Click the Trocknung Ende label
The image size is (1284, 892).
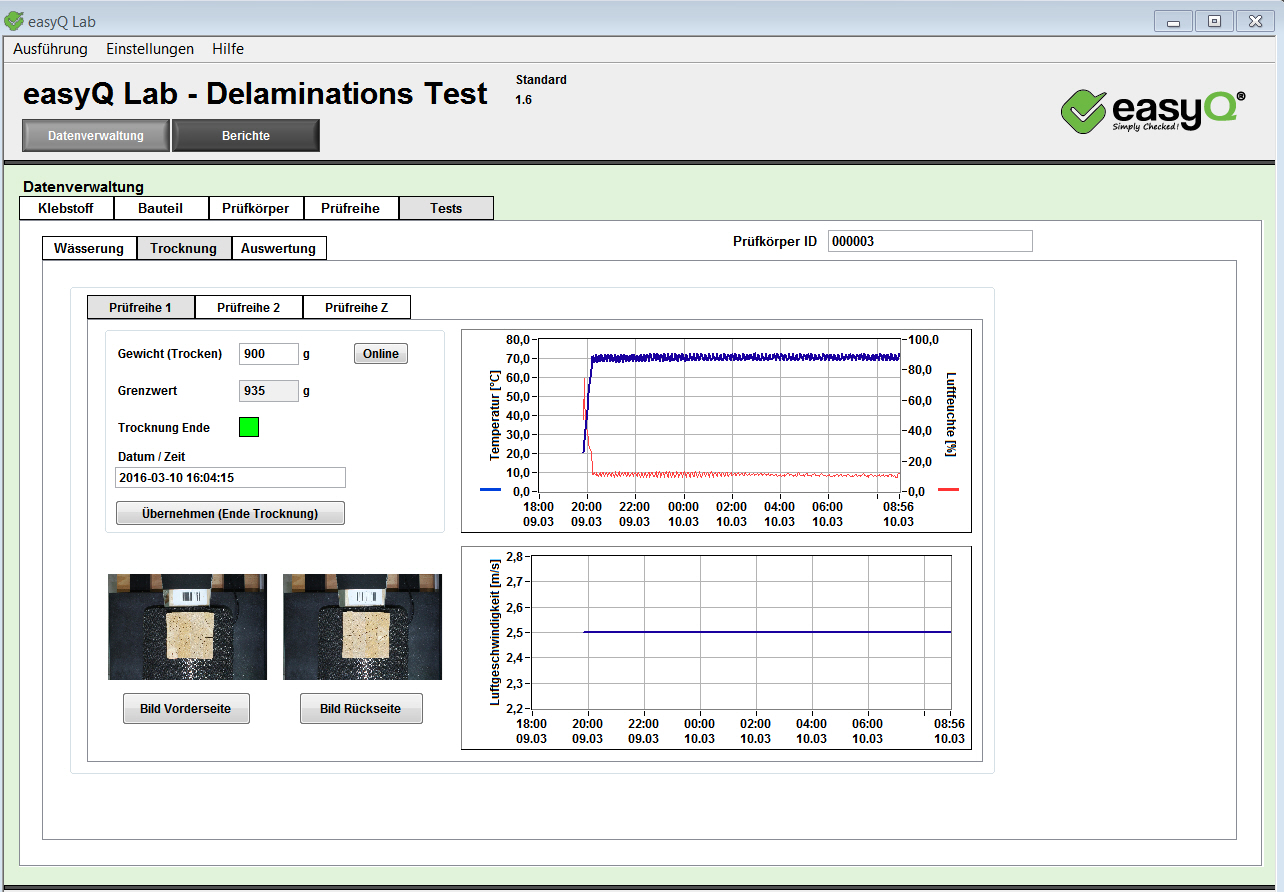(164, 427)
